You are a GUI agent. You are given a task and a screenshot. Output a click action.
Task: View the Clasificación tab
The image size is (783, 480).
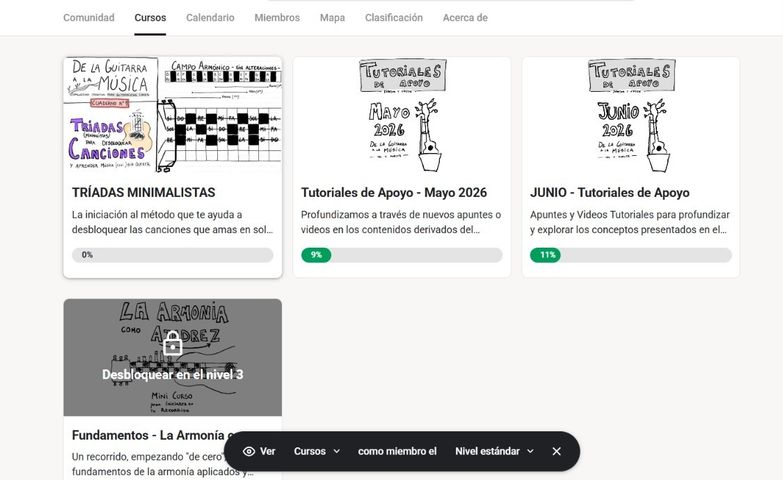(393, 17)
